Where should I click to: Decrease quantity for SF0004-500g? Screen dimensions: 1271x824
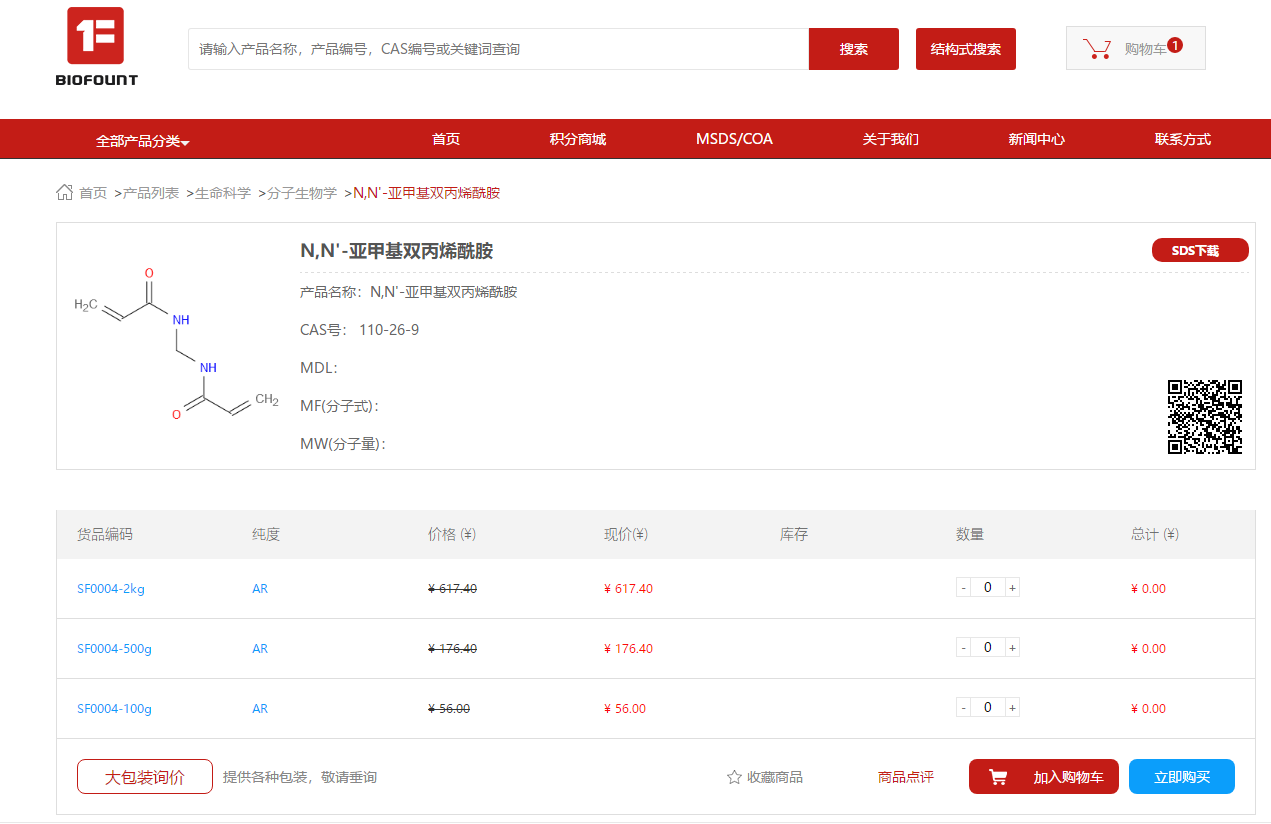(963, 648)
